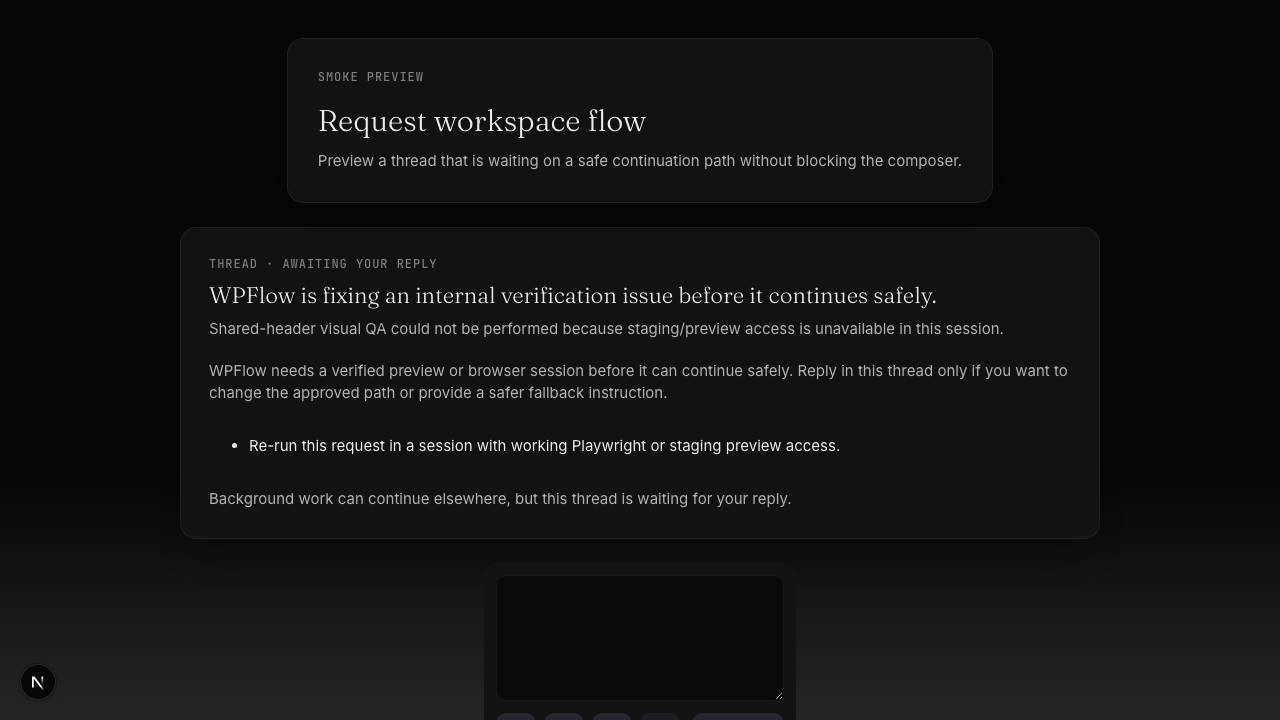Click the composer text area resize handle
Image resolution: width=1280 pixels, height=720 pixels.
point(777,694)
